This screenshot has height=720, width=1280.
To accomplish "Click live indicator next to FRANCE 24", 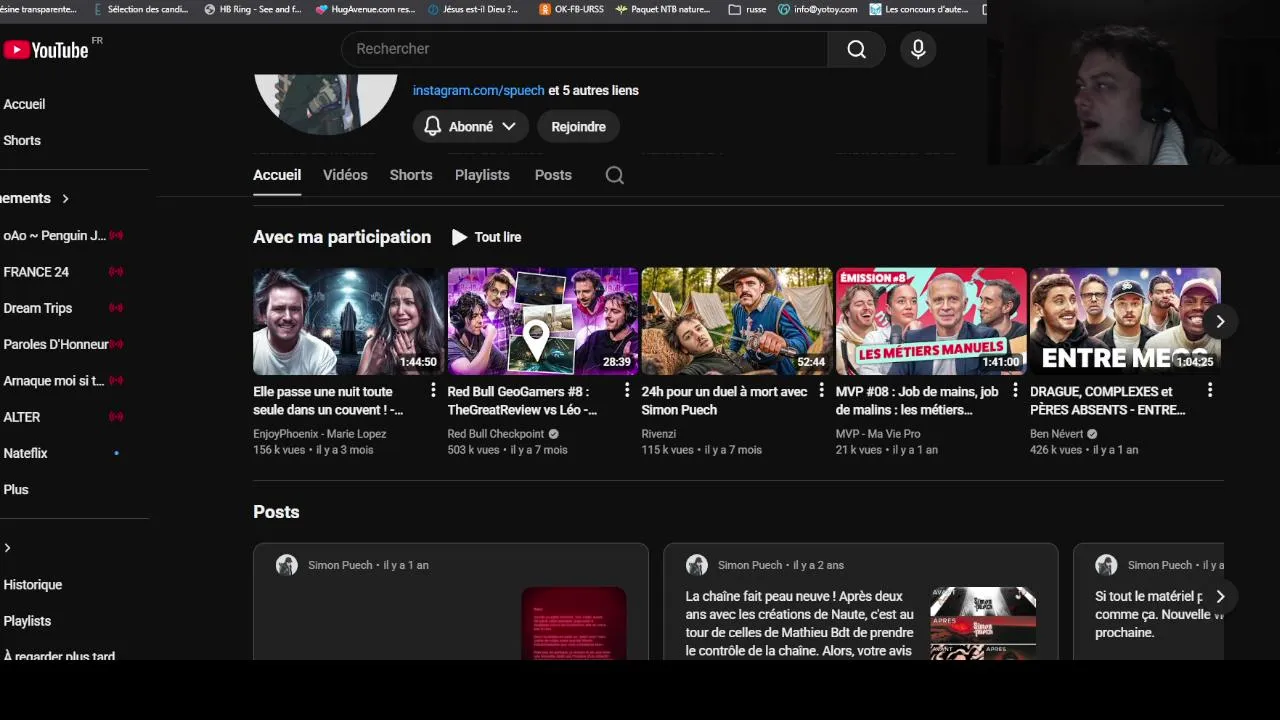I will pos(116,272).
